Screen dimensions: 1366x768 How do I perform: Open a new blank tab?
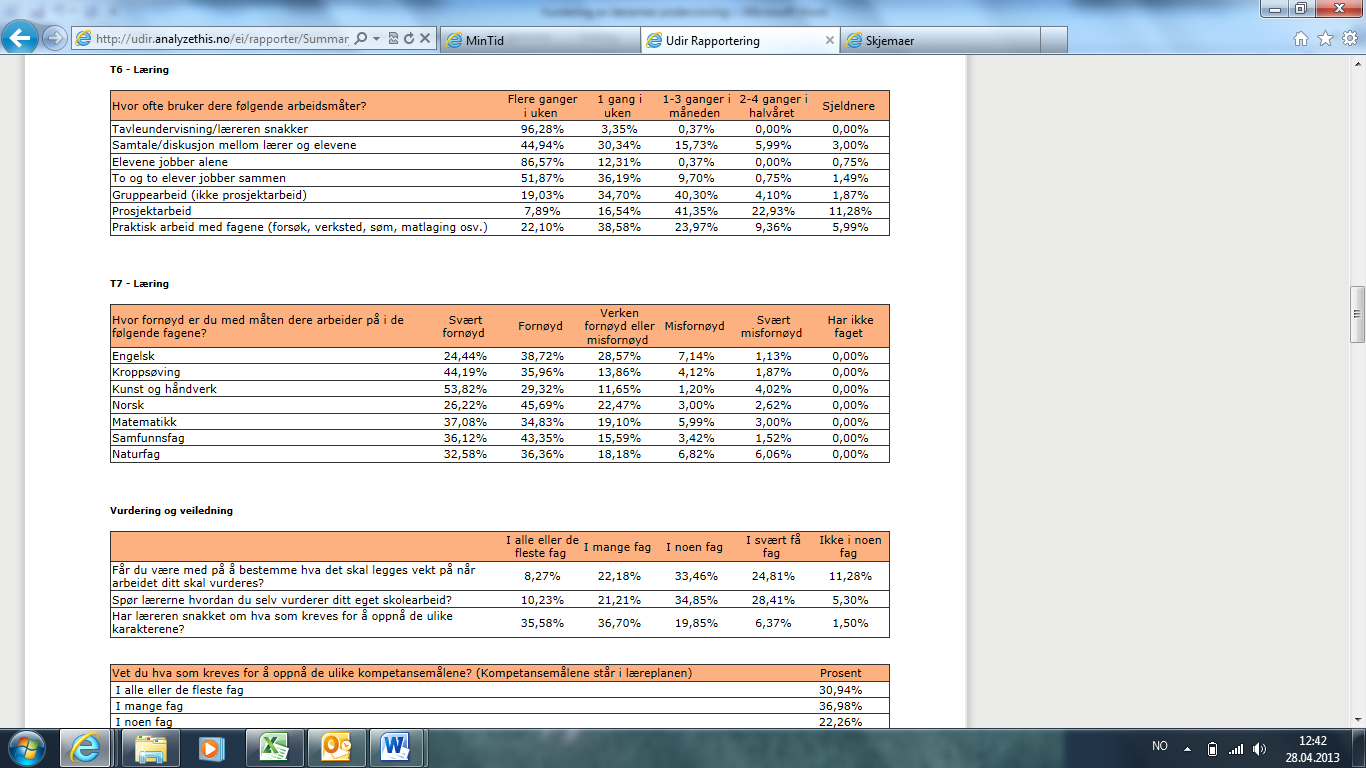click(x=1054, y=40)
